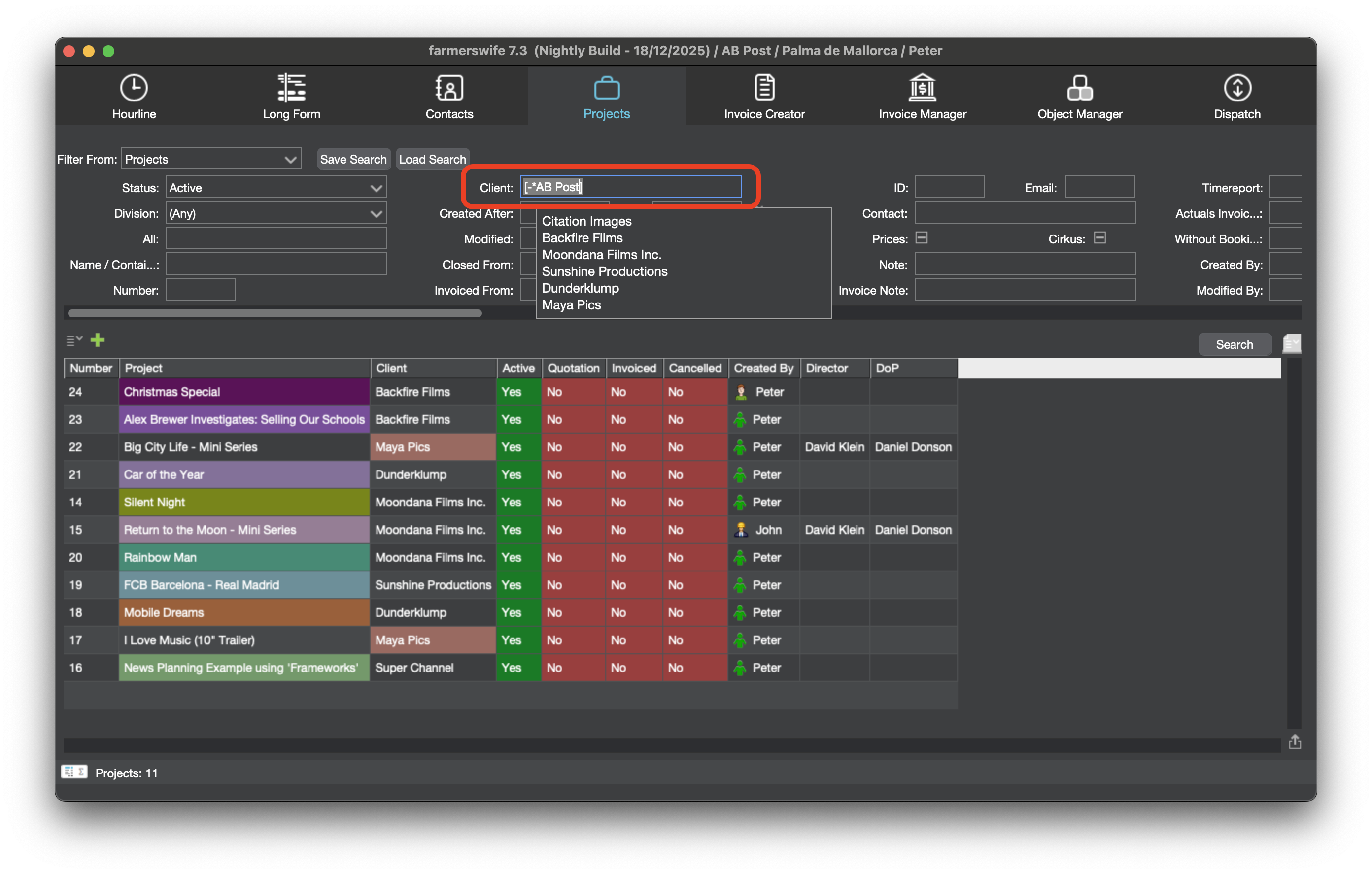Screen dimensions: 1372x874
Task: Click the Save Search button
Action: tap(353, 160)
